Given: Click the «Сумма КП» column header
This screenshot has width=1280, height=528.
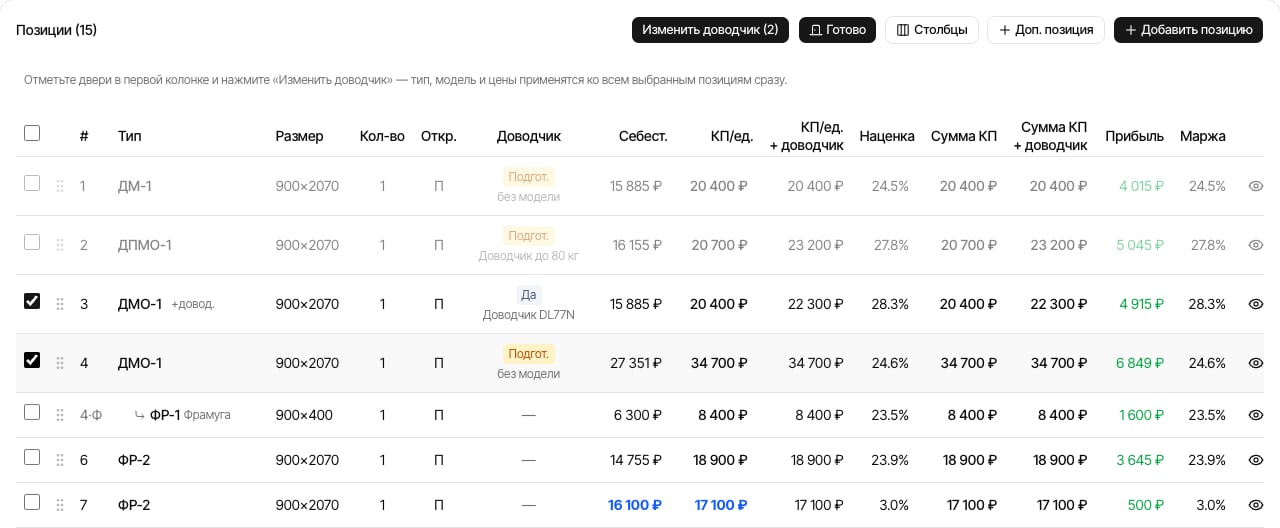Looking at the screenshot, I should 964,136.
